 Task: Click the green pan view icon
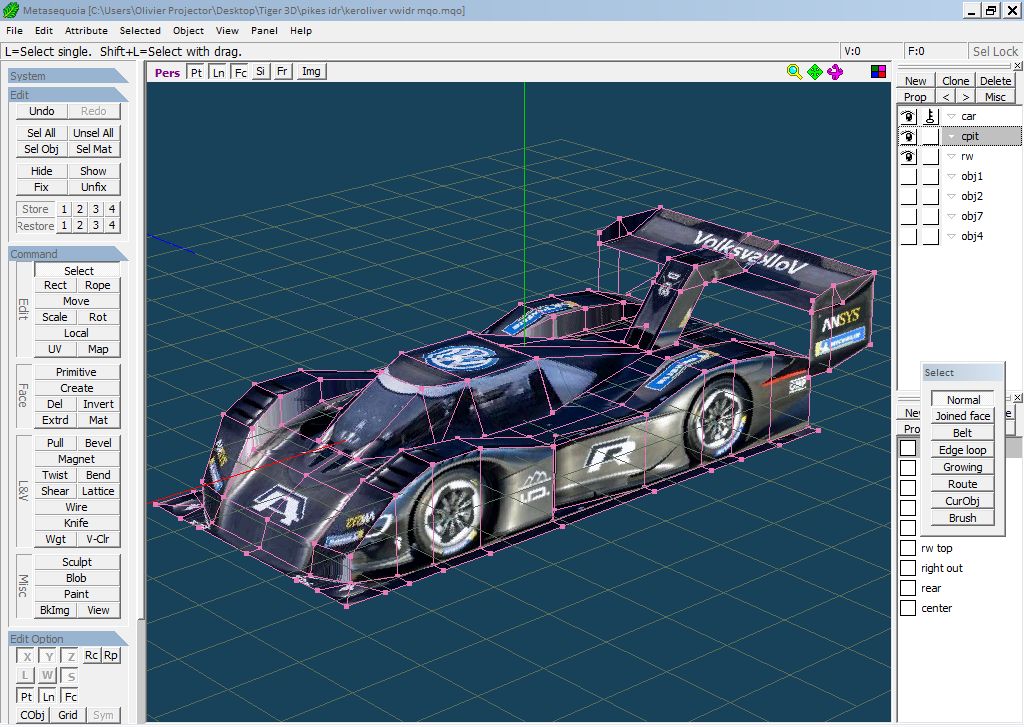point(815,72)
